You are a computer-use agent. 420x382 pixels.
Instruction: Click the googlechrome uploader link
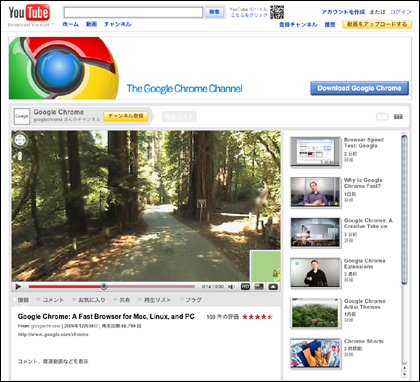point(46,326)
